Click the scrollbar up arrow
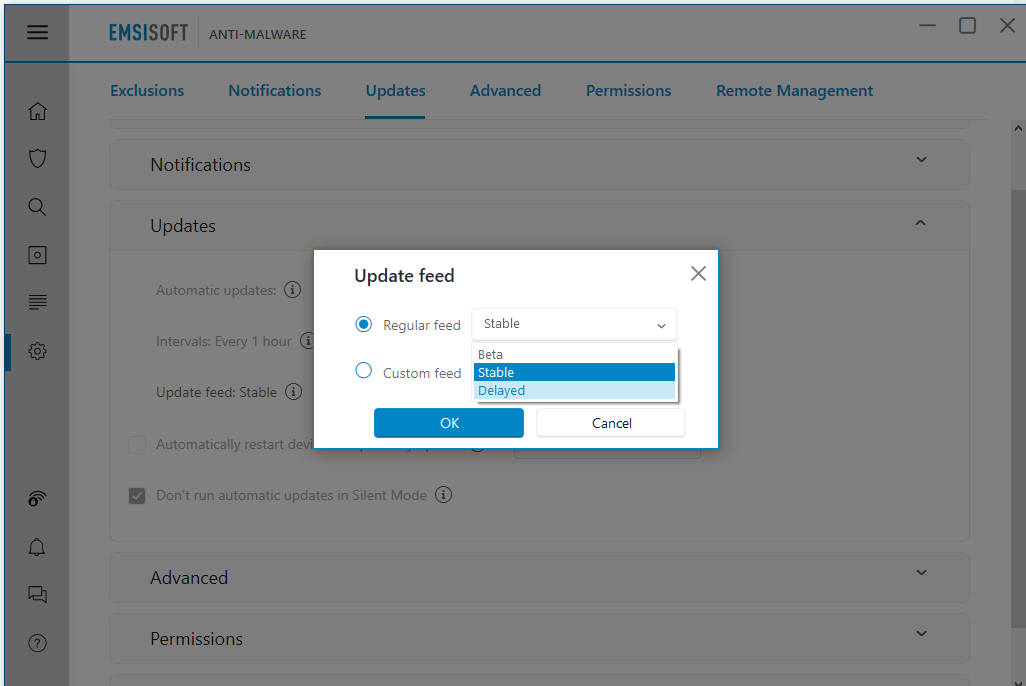Screen dimensions: 1026x686 click(x=1018, y=128)
